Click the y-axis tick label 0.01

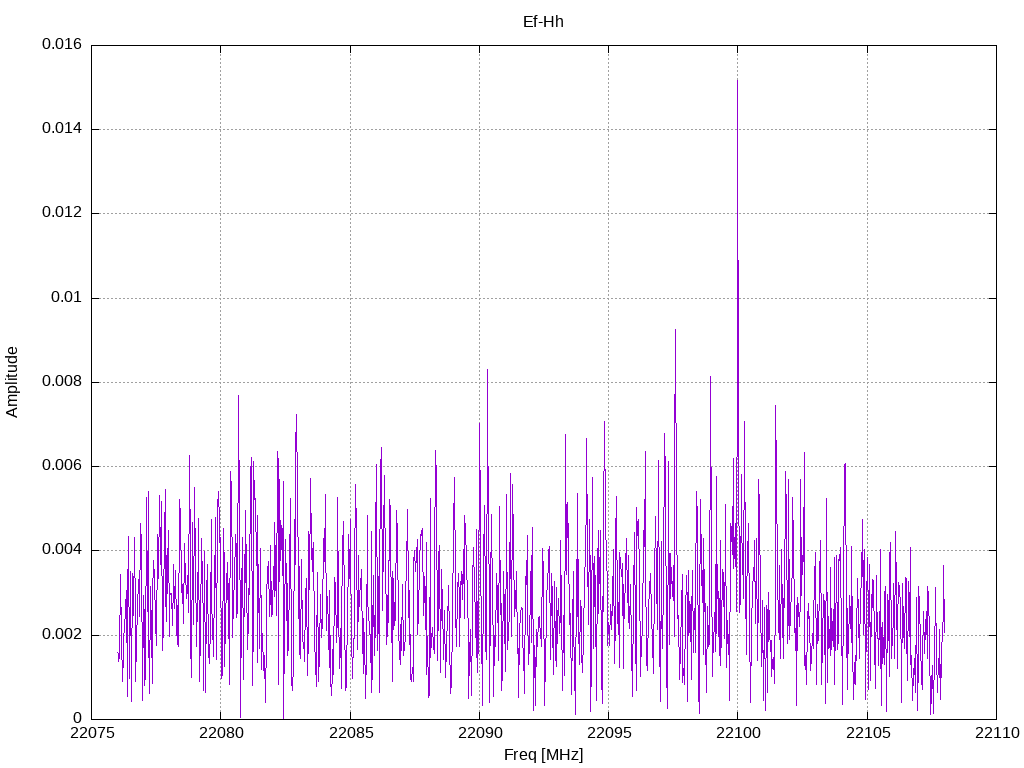[67, 298]
